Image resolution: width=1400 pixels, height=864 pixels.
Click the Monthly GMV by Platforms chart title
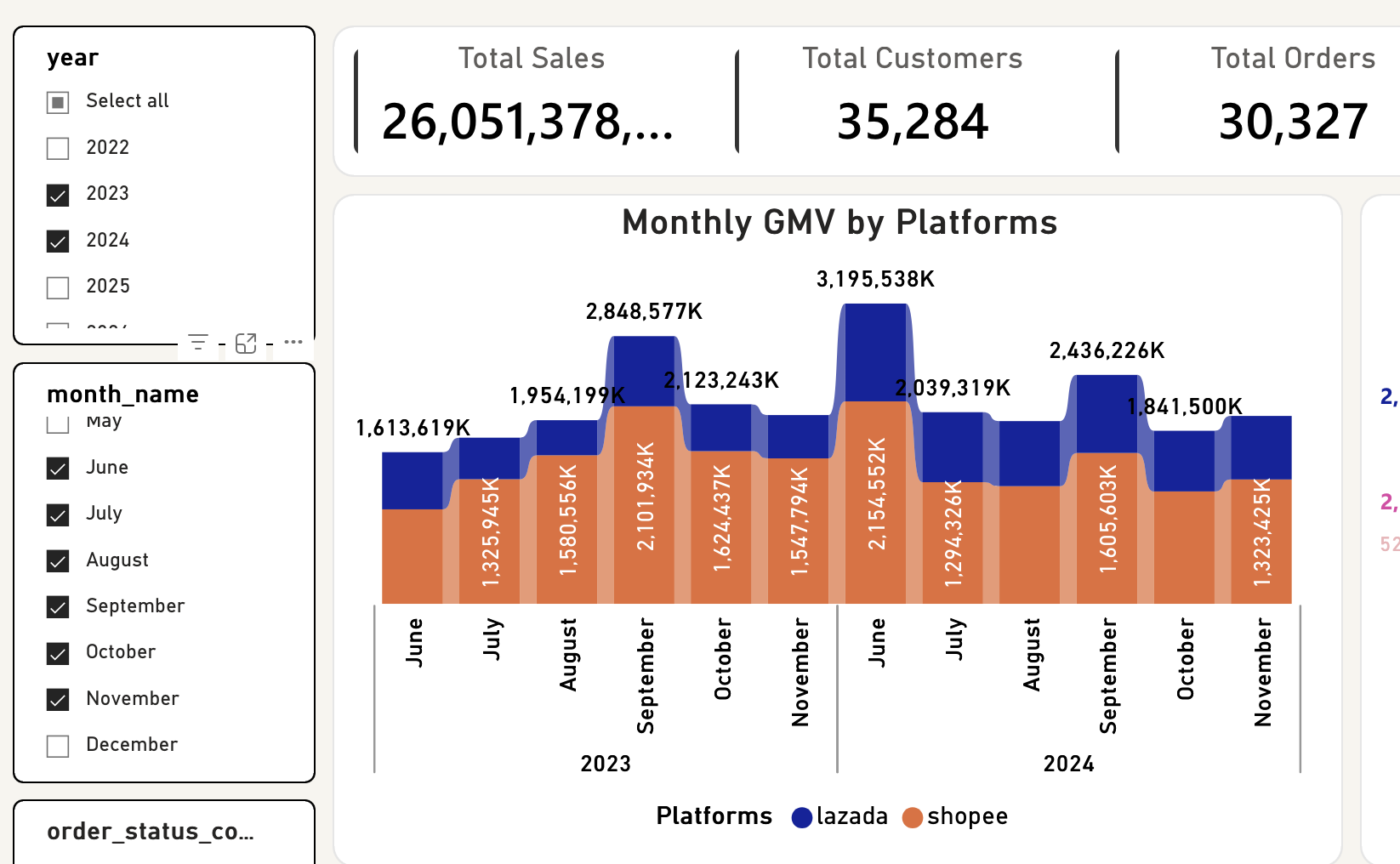pos(840,223)
